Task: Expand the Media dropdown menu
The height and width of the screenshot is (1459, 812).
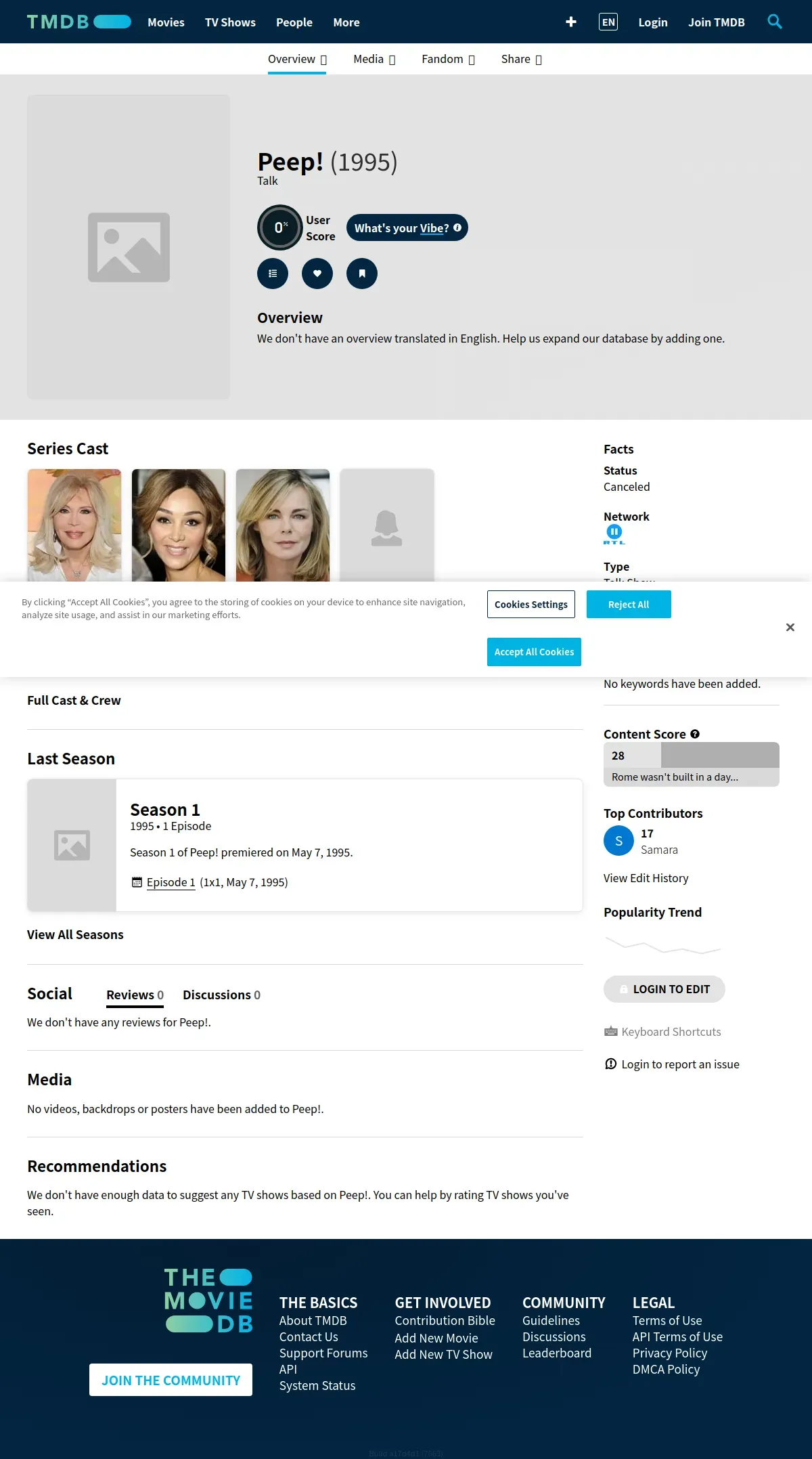Action: [x=374, y=59]
